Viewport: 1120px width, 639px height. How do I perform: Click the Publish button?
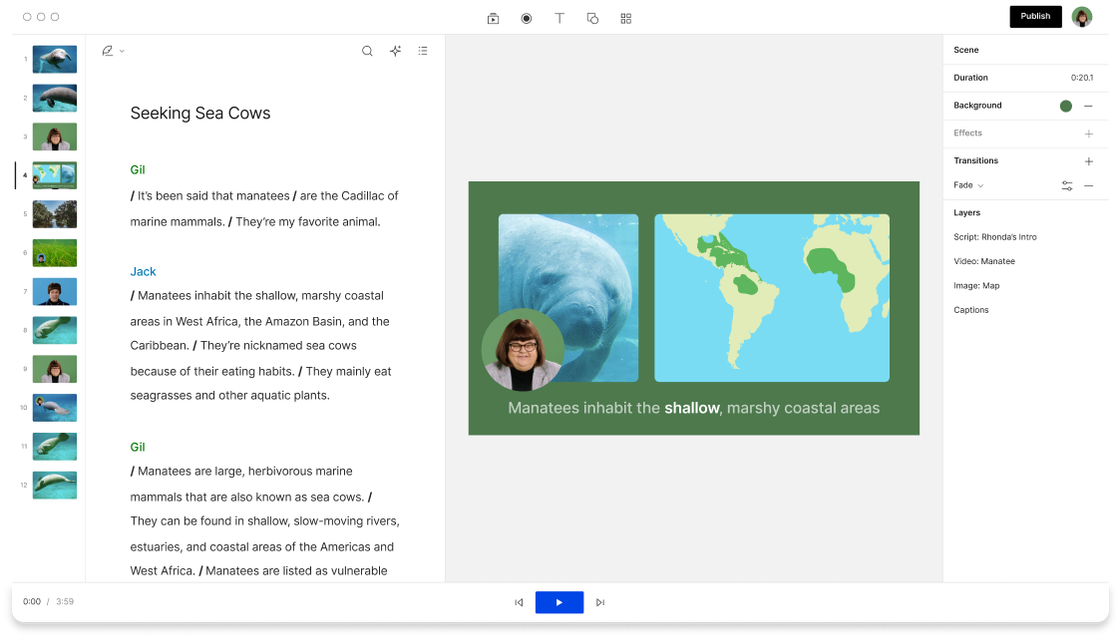[x=1035, y=16]
